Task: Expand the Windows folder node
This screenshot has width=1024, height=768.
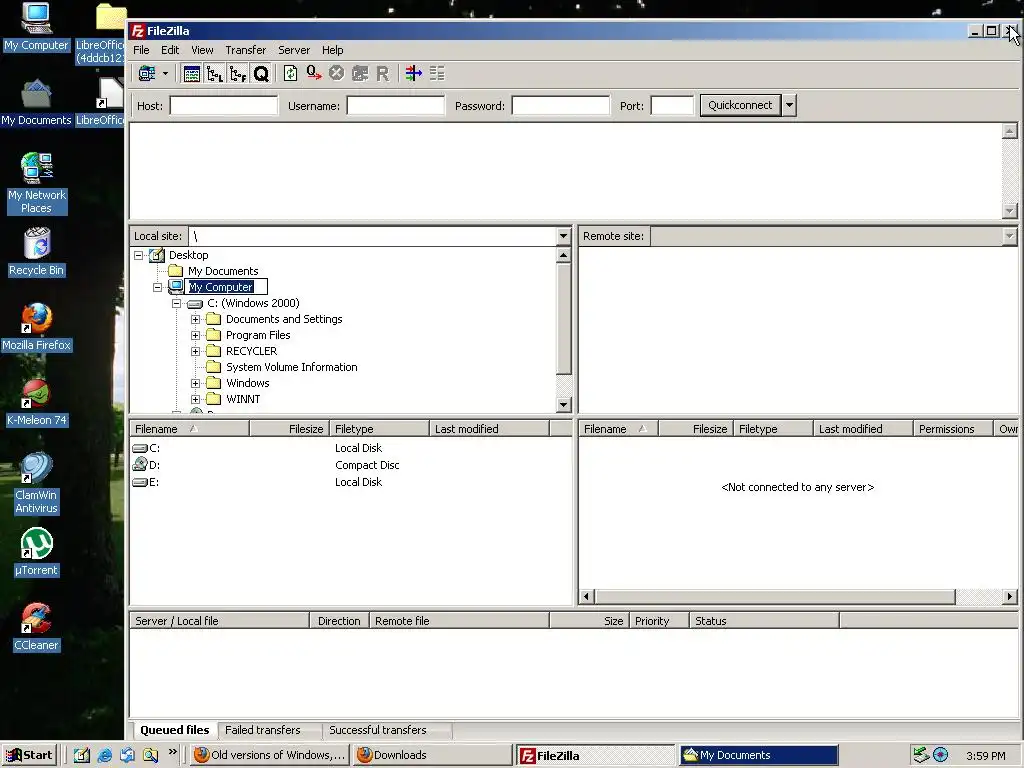Action: (x=195, y=383)
